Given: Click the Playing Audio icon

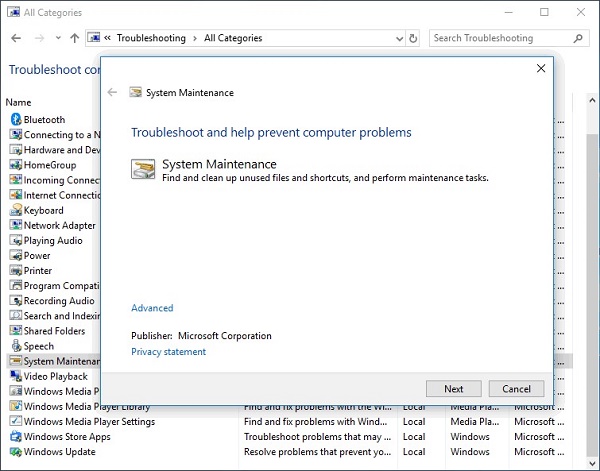Looking at the screenshot, I should (x=15, y=241).
